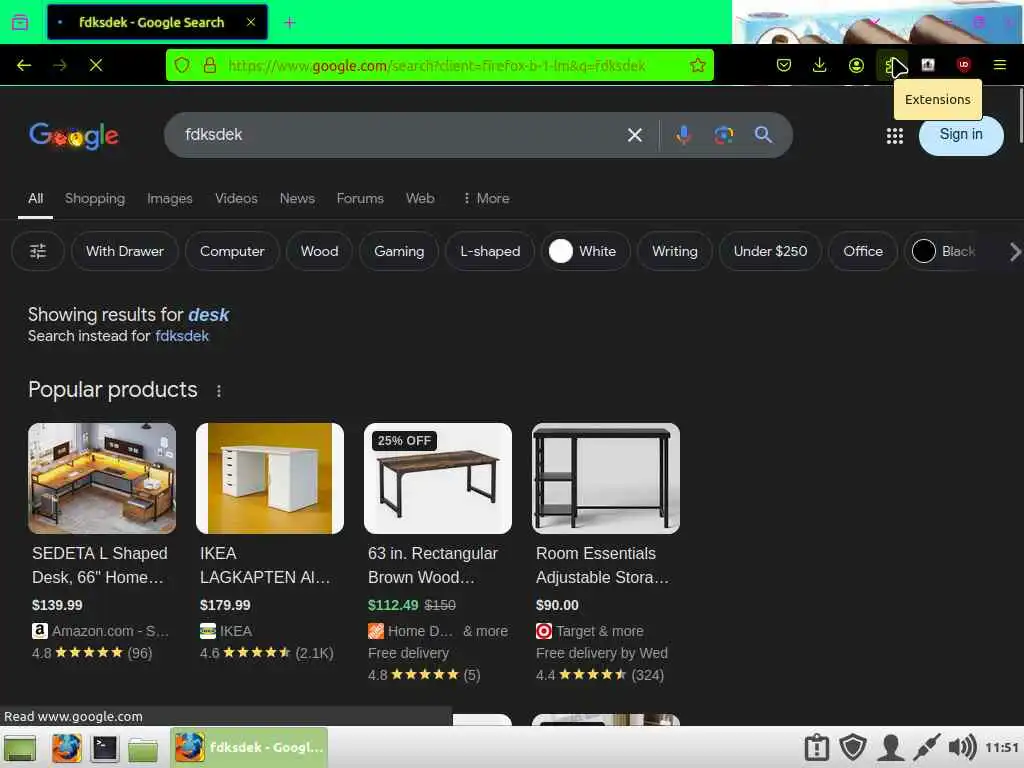Select the All results tab
Image resolution: width=1024 pixels, height=768 pixels.
pos(35,198)
